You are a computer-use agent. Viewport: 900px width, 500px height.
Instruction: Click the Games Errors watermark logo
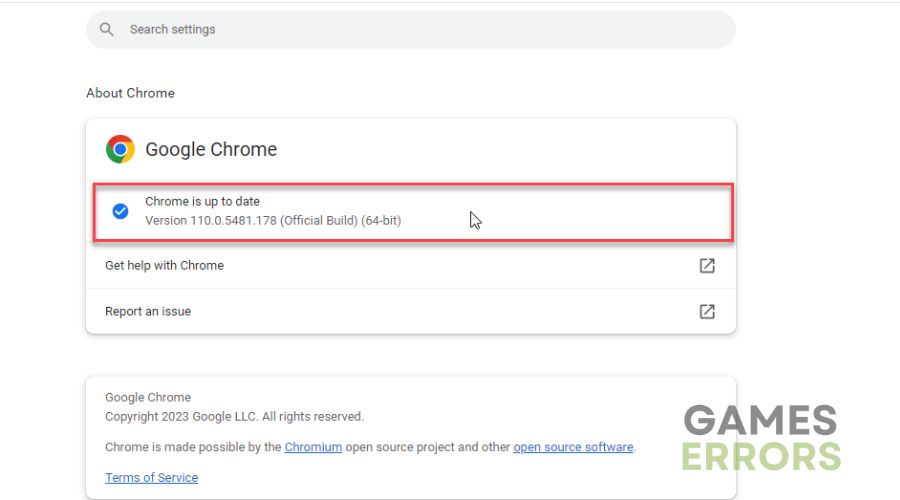[762, 437]
